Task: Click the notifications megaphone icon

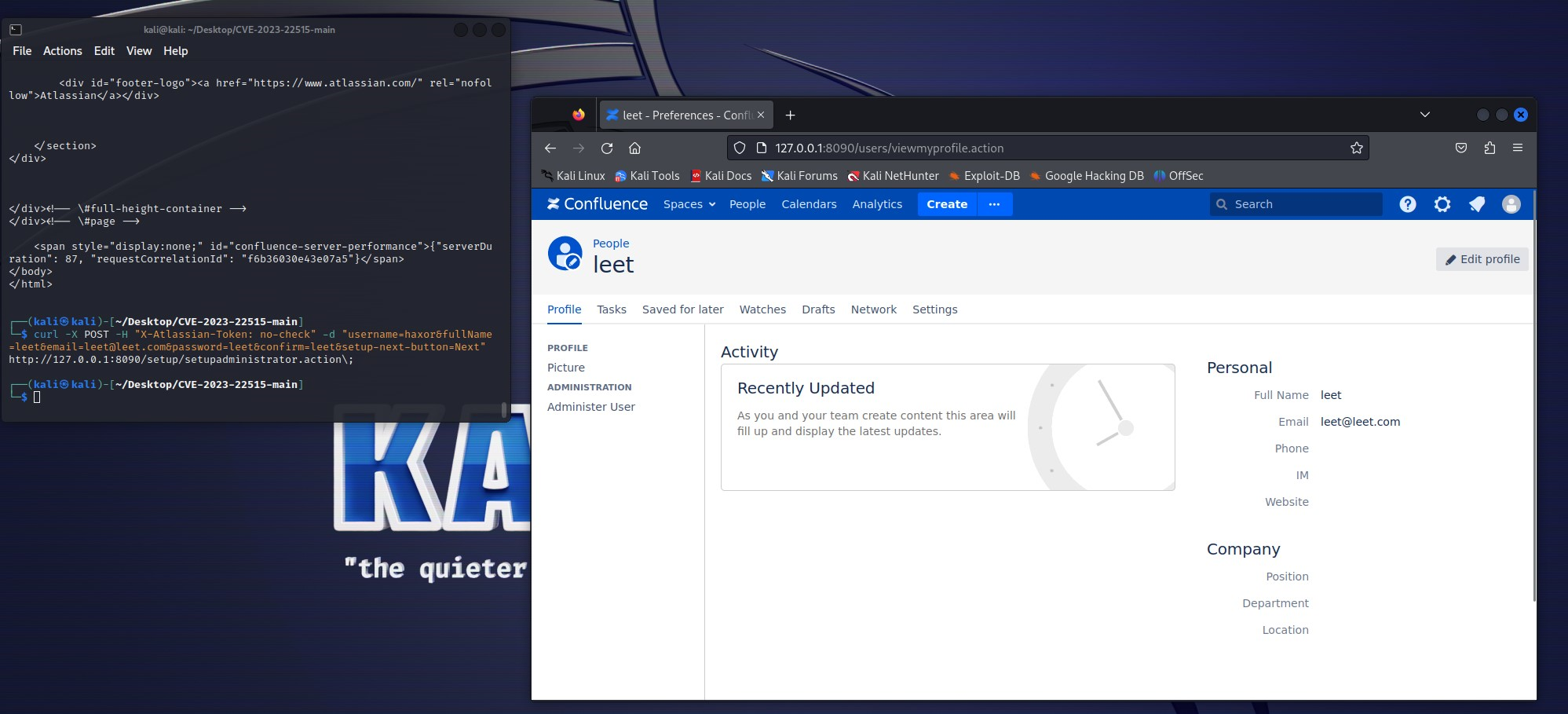Action: pos(1477,204)
